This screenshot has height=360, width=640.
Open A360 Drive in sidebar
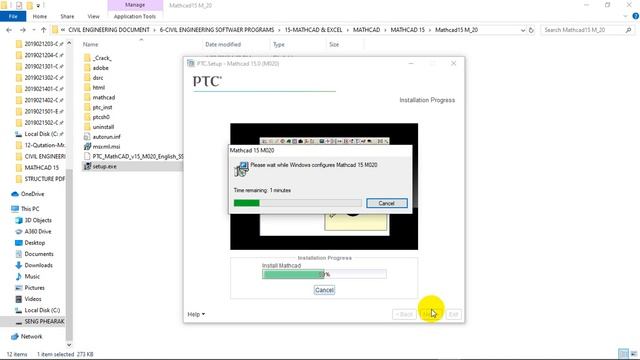(33, 231)
